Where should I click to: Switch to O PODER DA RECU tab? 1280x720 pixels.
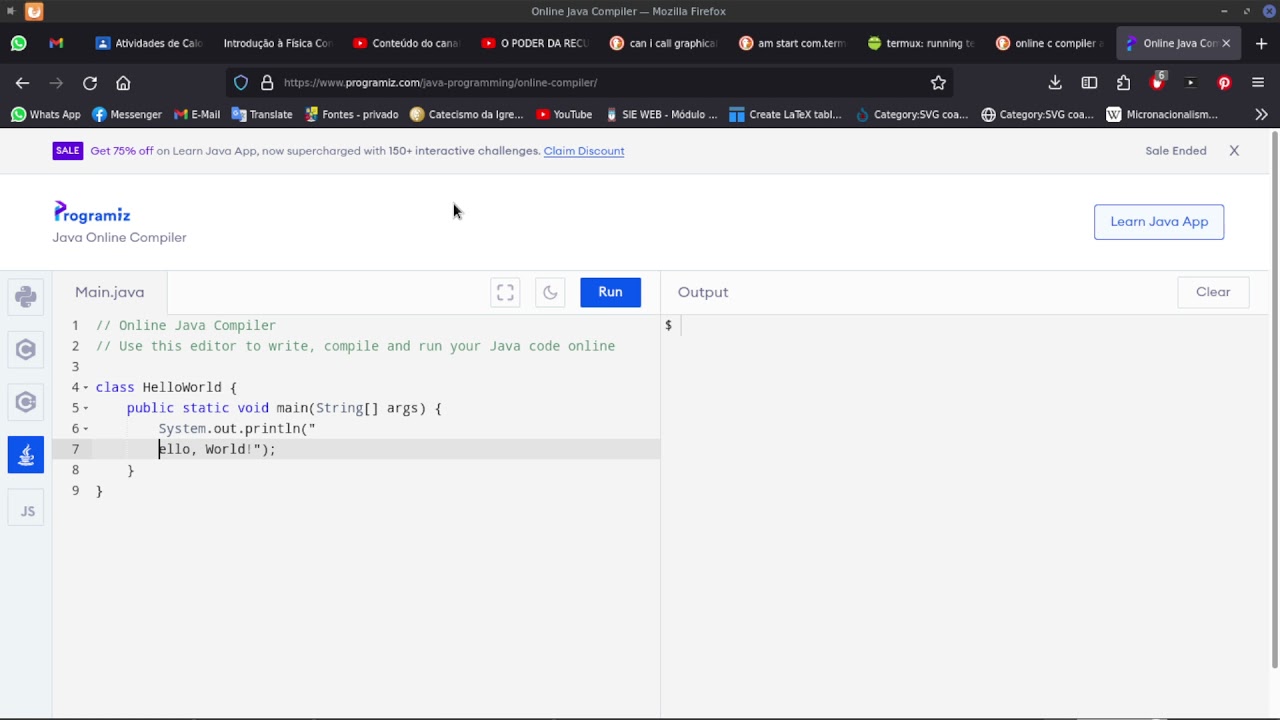[534, 43]
